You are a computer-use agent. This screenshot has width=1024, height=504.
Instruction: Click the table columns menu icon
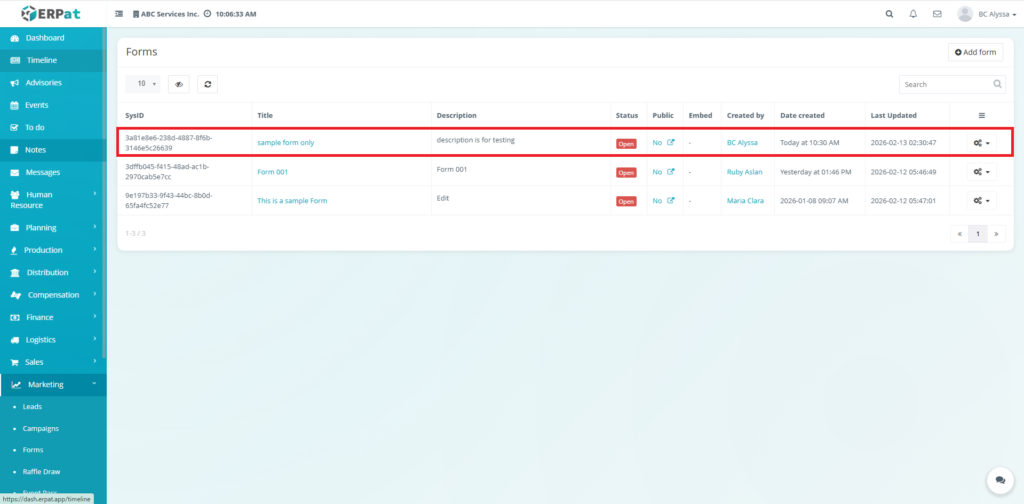pyautogui.click(x=981, y=116)
